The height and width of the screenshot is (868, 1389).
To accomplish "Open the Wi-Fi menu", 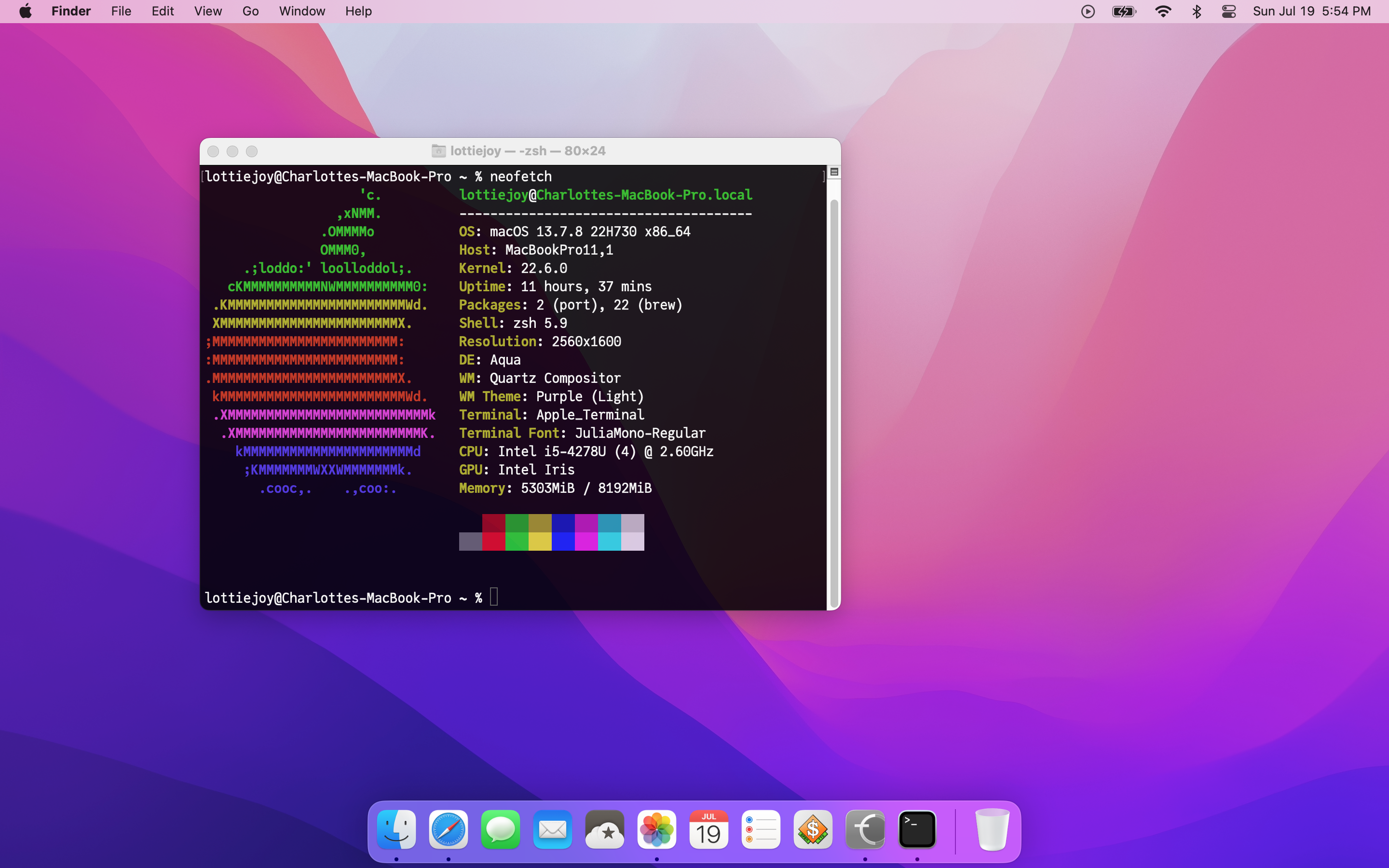I will click(x=1163, y=12).
